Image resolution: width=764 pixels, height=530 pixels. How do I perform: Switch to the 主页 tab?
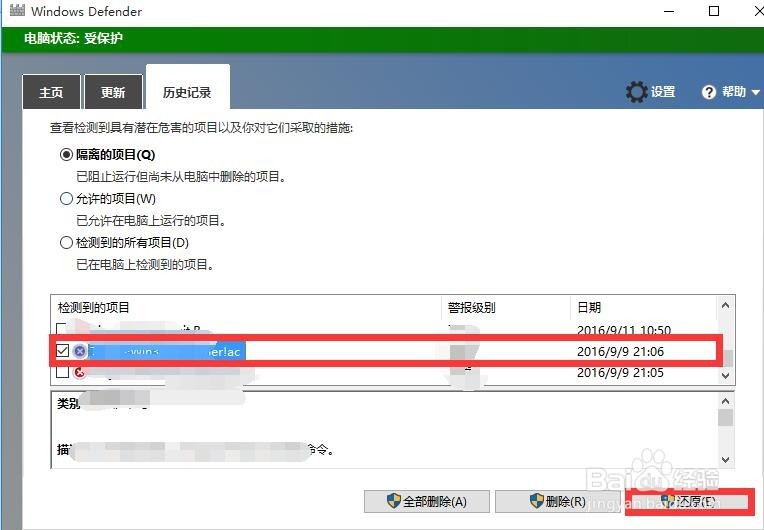(x=51, y=92)
